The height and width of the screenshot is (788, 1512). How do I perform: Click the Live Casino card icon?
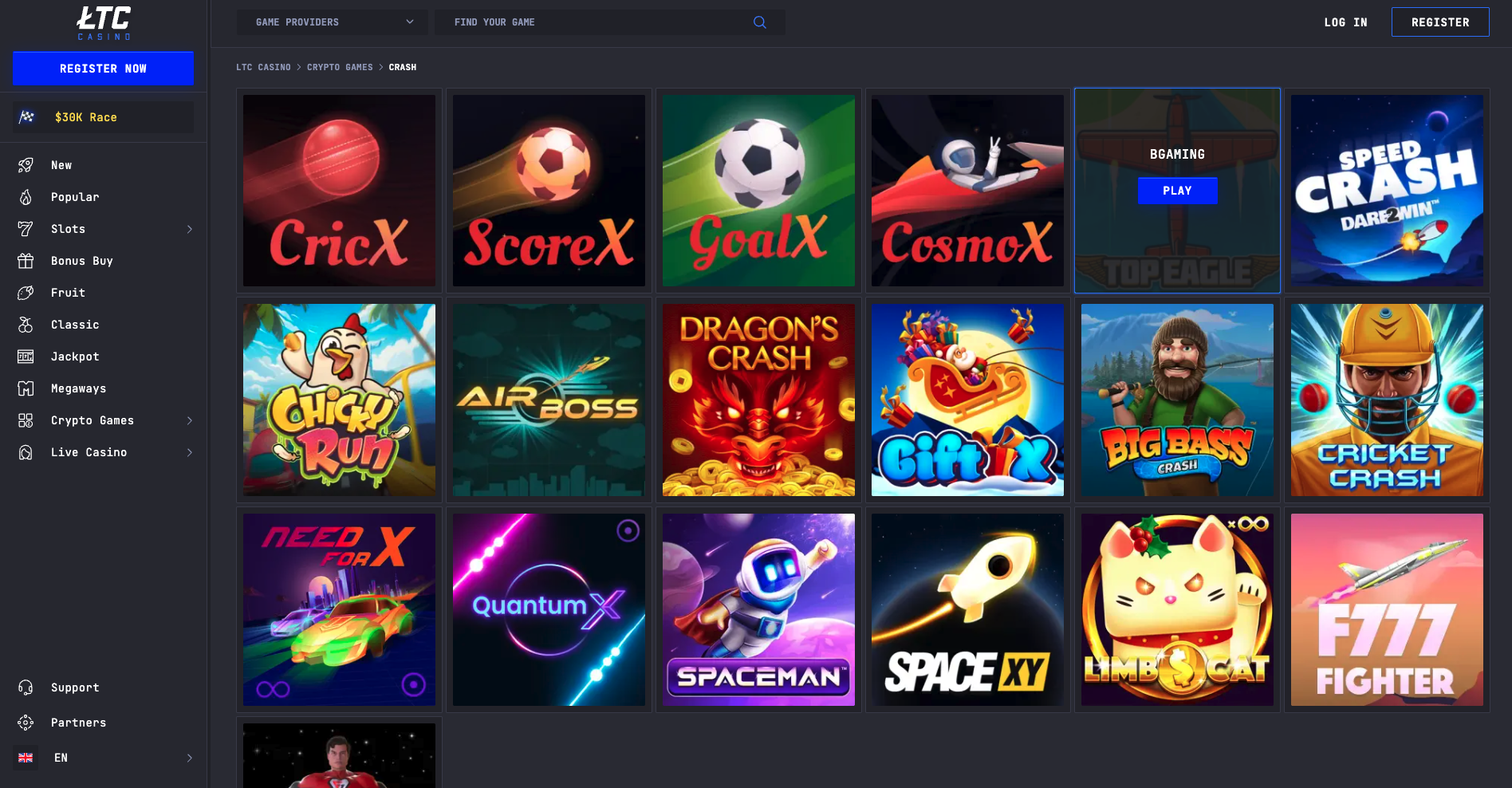click(26, 452)
